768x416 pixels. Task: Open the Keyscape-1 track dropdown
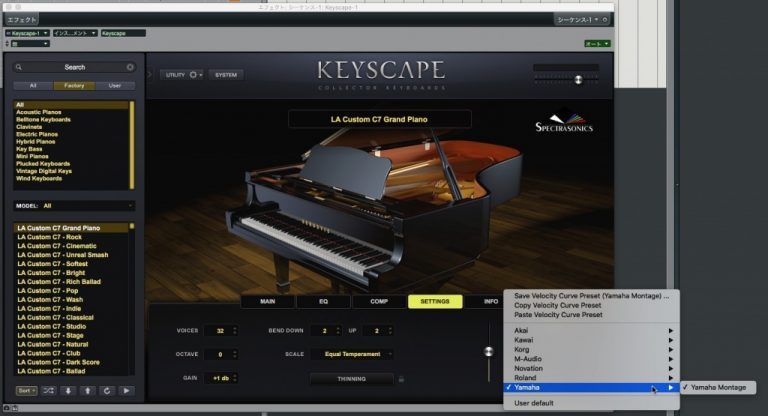point(27,33)
